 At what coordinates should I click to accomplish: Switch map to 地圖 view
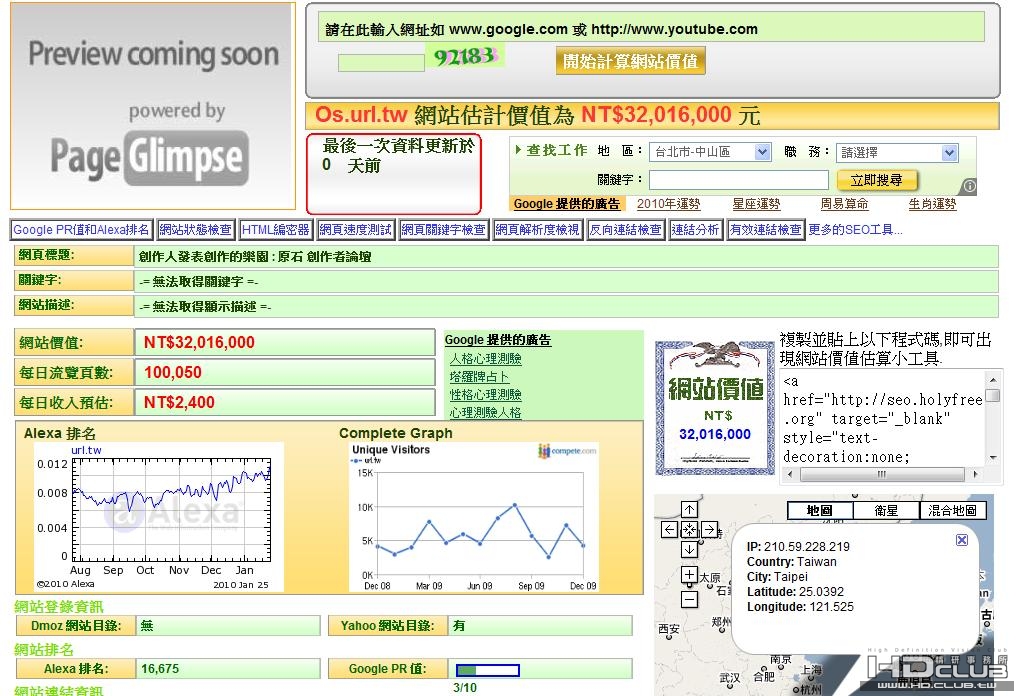click(819, 511)
